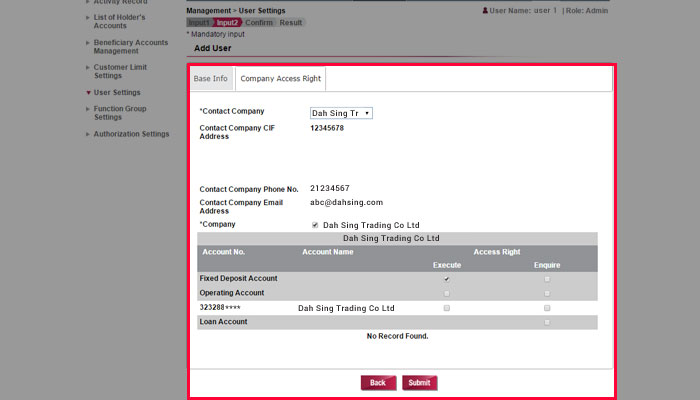Viewport: 700px width, 400px height.
Task: Open Authorization Settings menu item
Action: tap(131, 134)
